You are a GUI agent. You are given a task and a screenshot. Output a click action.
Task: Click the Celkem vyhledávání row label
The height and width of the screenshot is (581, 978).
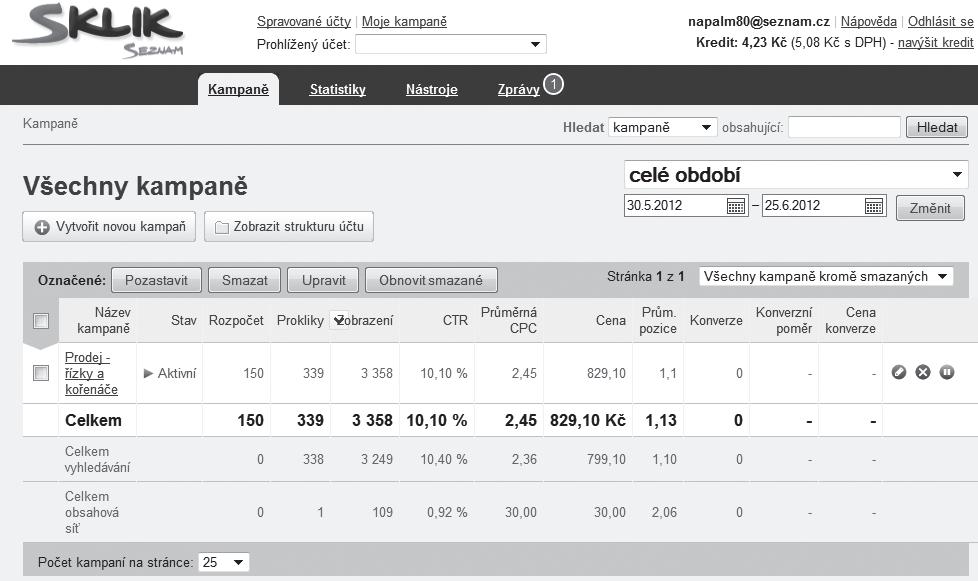[97, 459]
